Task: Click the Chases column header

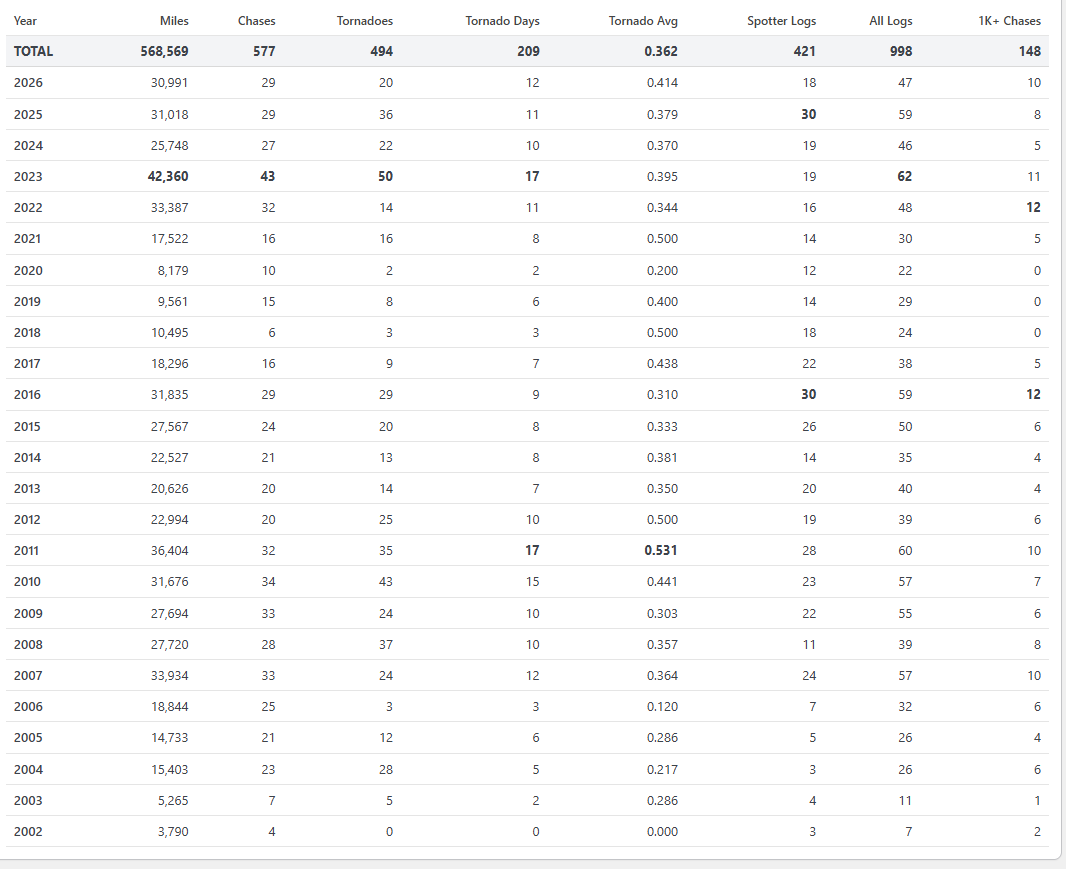Action: [x=256, y=21]
